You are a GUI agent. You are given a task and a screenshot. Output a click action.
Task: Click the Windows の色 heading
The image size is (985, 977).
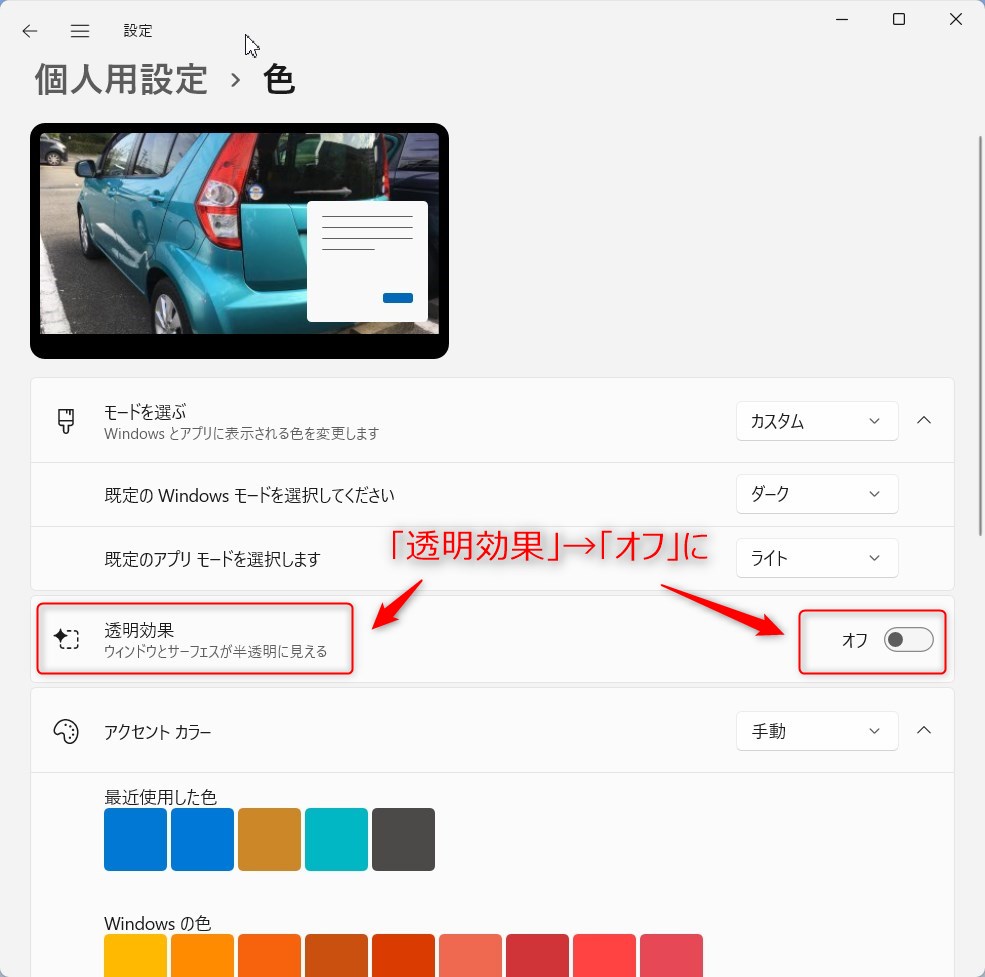point(157,923)
